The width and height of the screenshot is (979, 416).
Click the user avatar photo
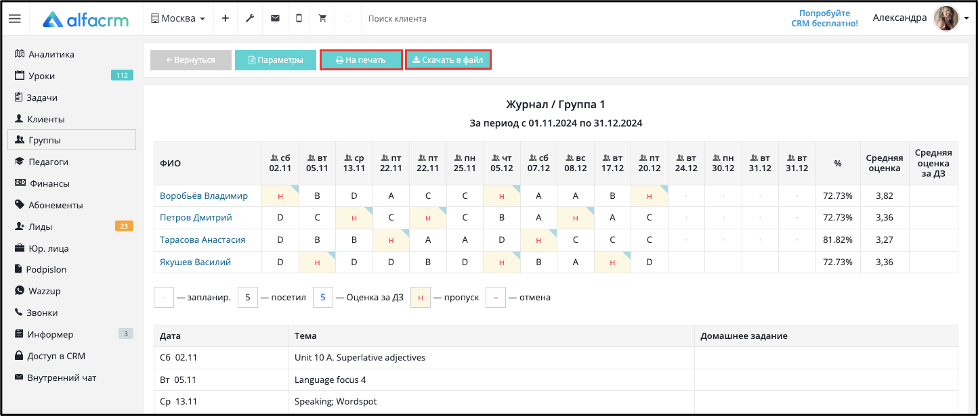tap(945, 19)
